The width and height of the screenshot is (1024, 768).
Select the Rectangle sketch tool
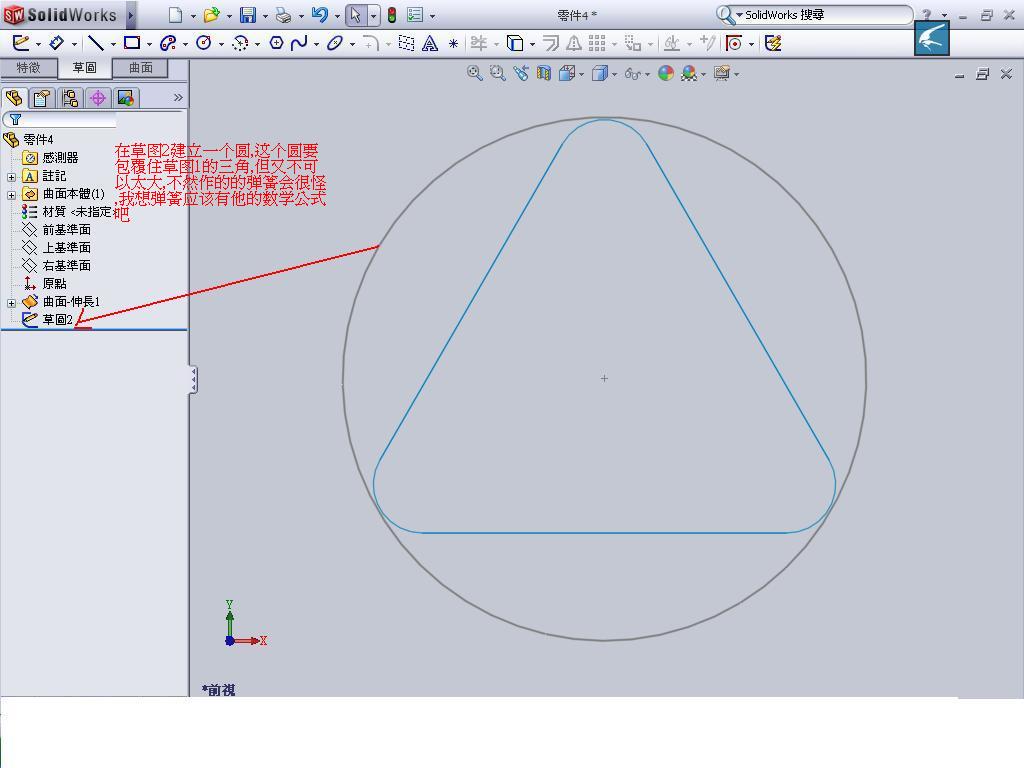(x=132, y=43)
